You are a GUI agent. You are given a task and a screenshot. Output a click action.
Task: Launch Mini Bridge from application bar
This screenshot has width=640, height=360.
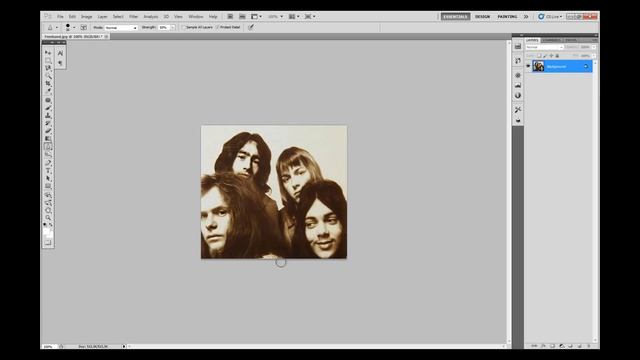pyautogui.click(x=242, y=16)
